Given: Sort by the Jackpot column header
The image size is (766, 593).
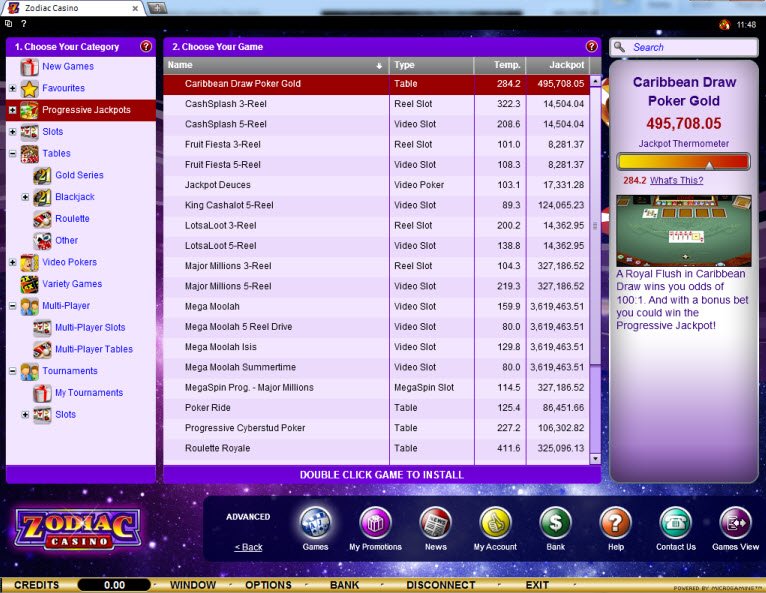Looking at the screenshot, I should pyautogui.click(x=557, y=65).
